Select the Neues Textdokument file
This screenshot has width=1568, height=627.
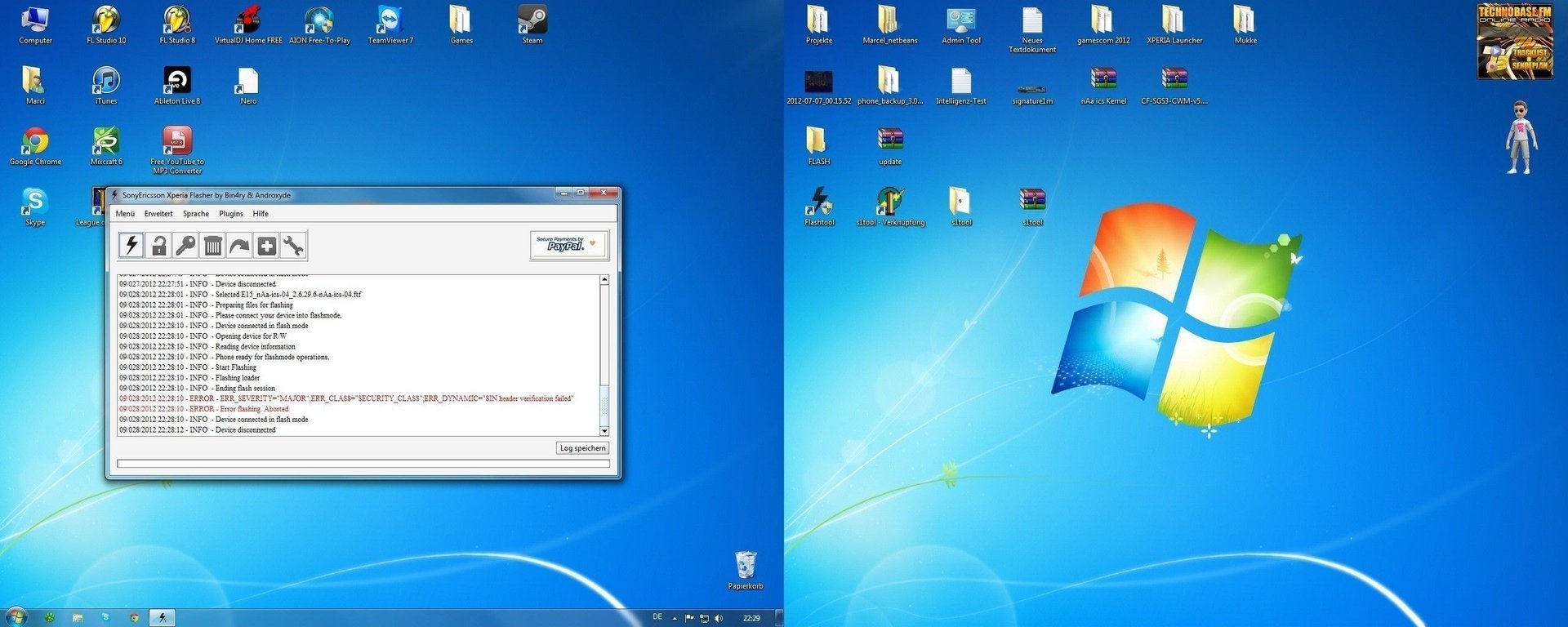[1032, 29]
